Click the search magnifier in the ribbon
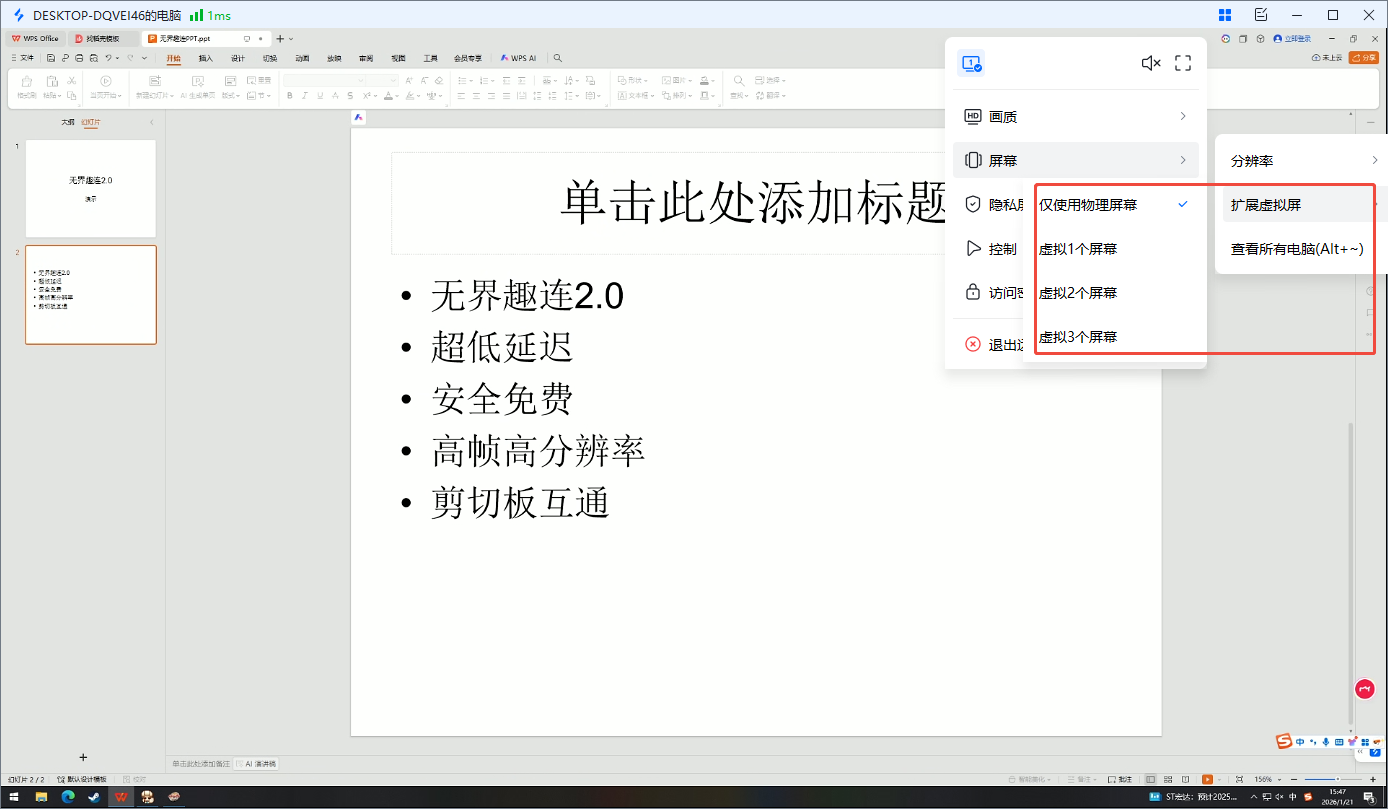1388x809 pixels. pos(557,57)
